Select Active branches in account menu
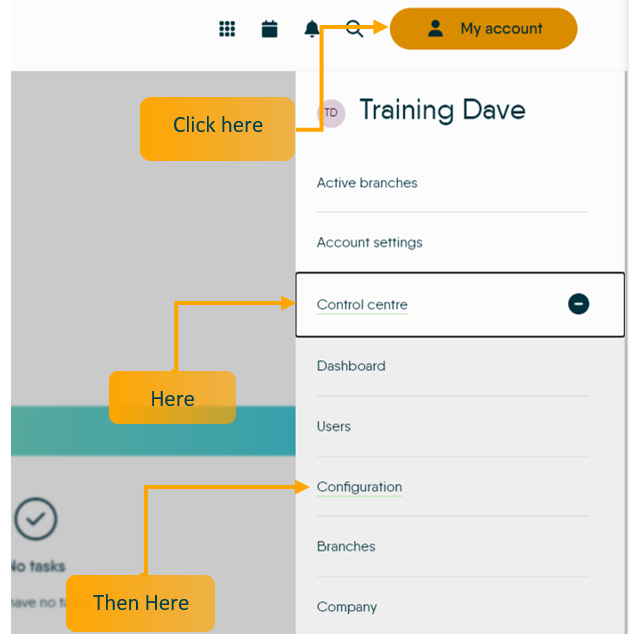The image size is (629, 634). pyautogui.click(x=367, y=183)
